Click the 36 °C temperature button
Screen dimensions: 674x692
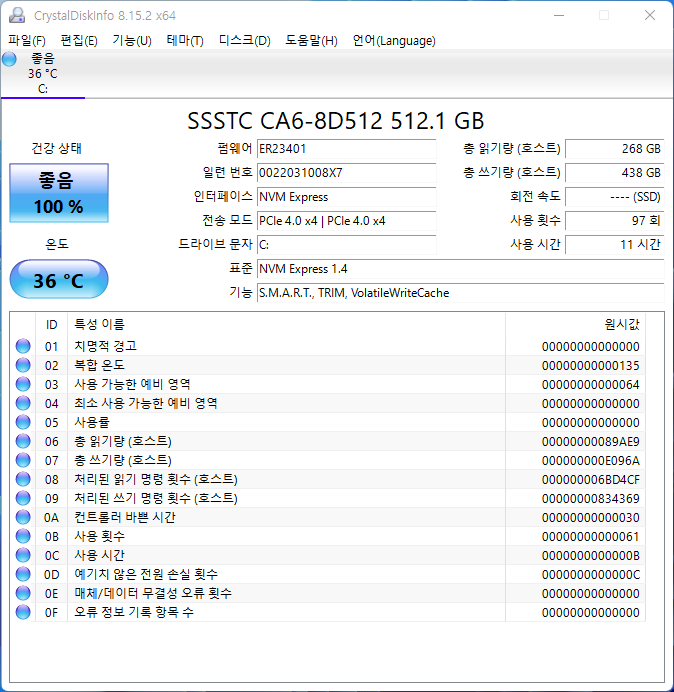(59, 280)
